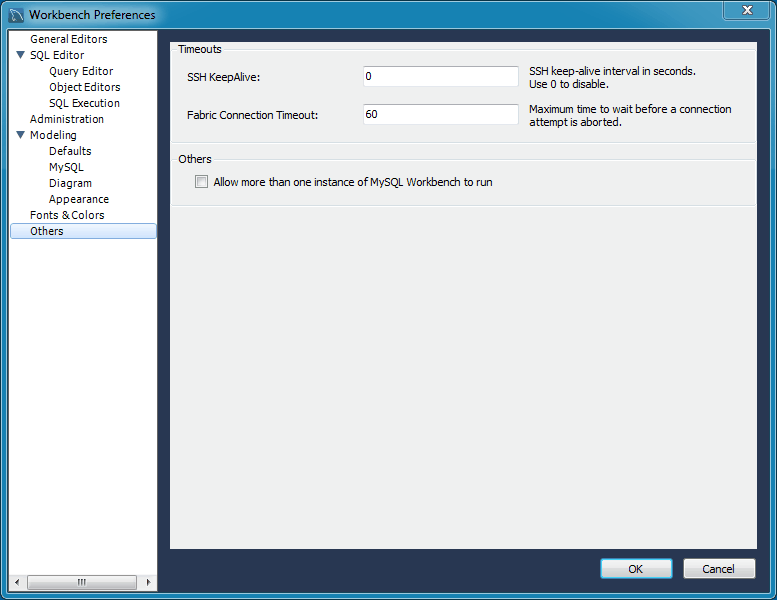This screenshot has height=600, width=777.
Task: Click the 'Maximum time to wait' description
Action: click(x=630, y=115)
